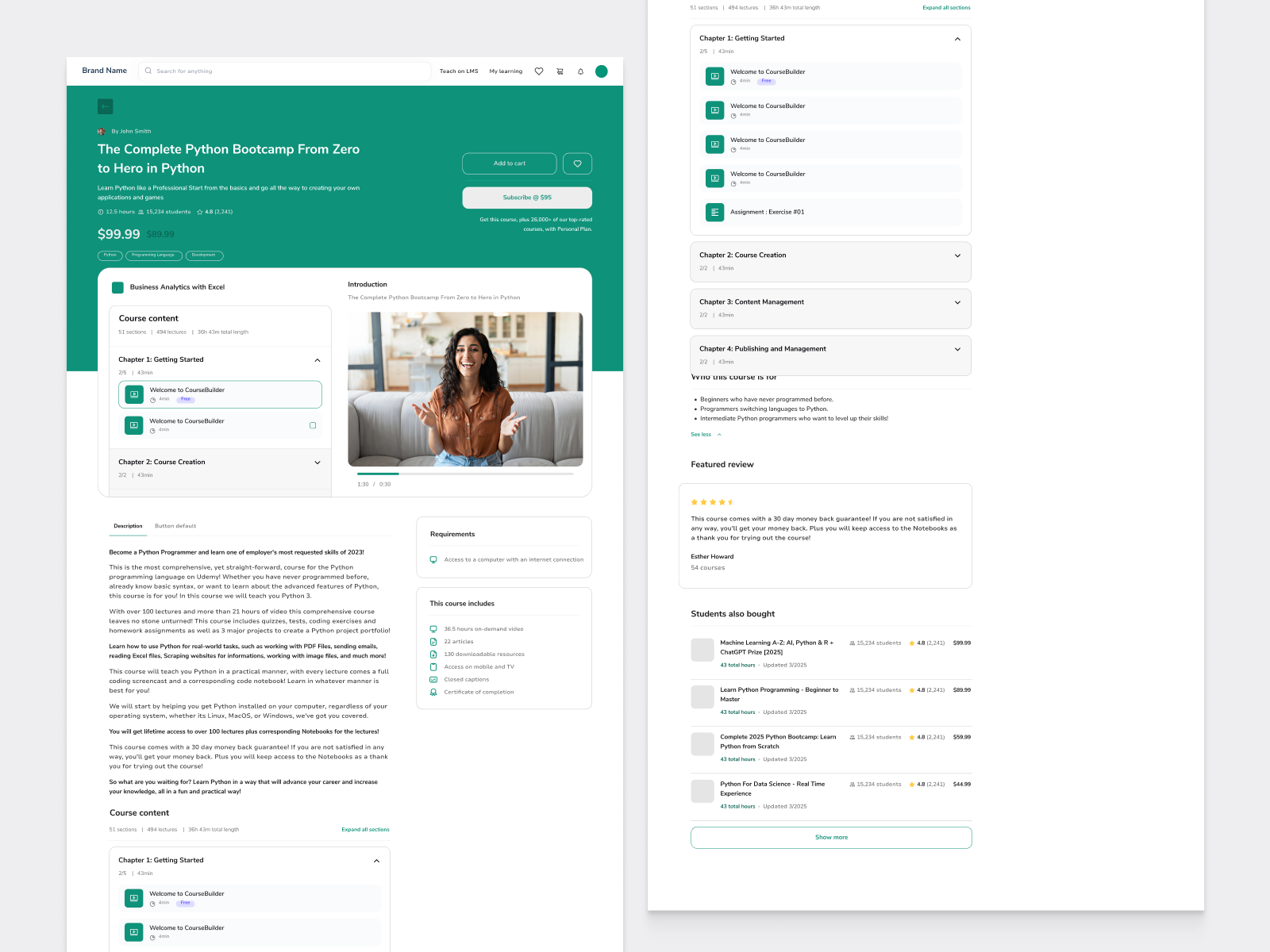Click the back arrow on the course banner
The image size is (1270, 952).
[x=105, y=106]
